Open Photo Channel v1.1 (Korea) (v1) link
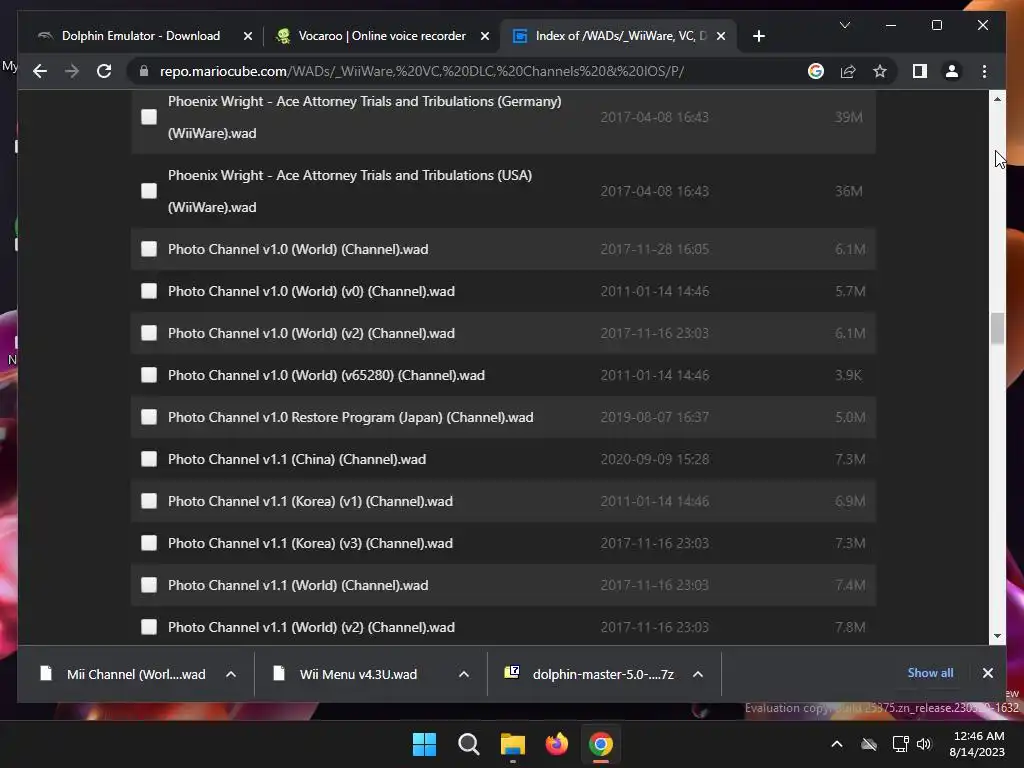1024x768 pixels. pos(310,501)
